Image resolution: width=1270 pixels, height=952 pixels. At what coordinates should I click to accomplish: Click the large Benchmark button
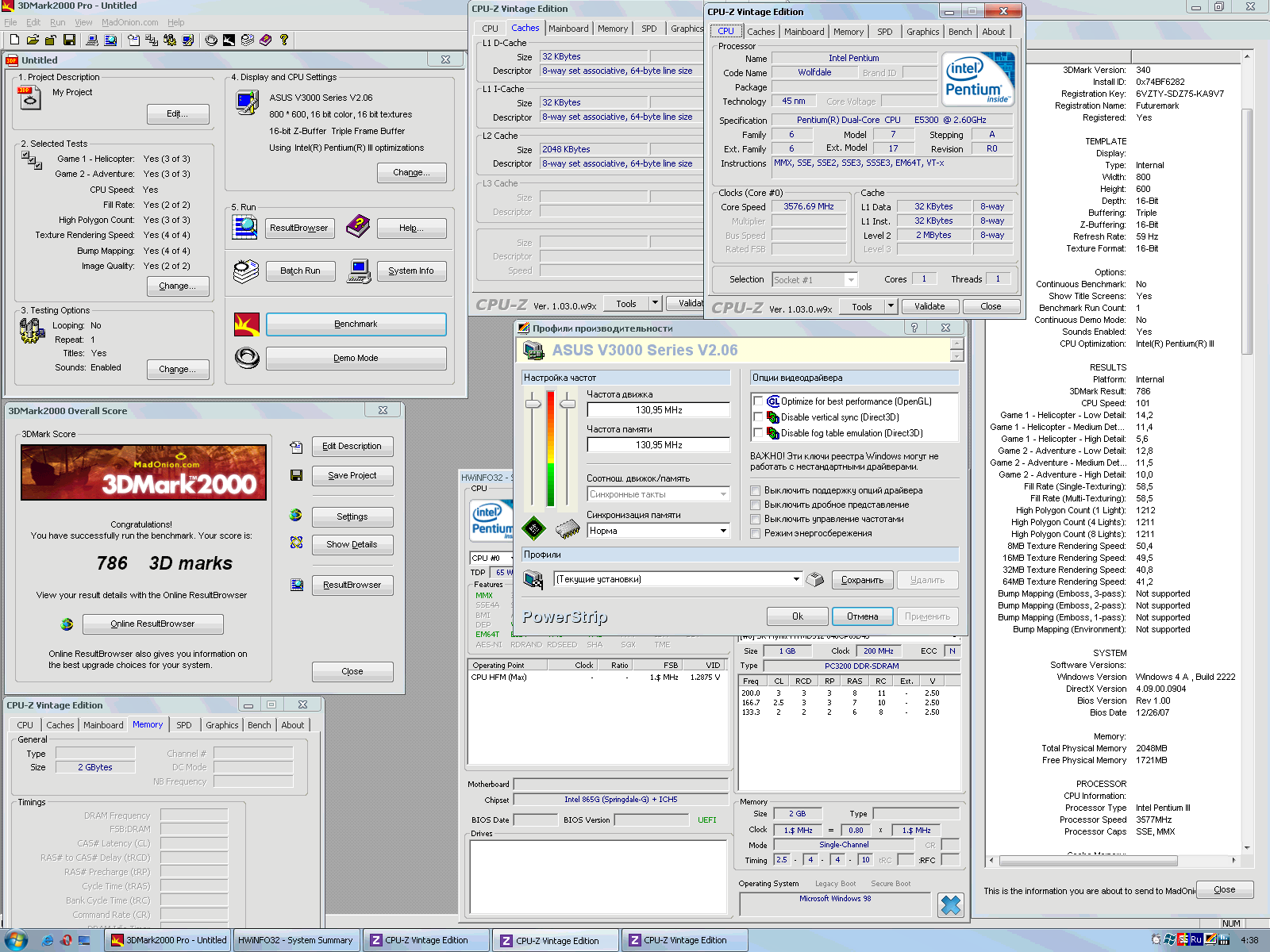[x=356, y=324]
